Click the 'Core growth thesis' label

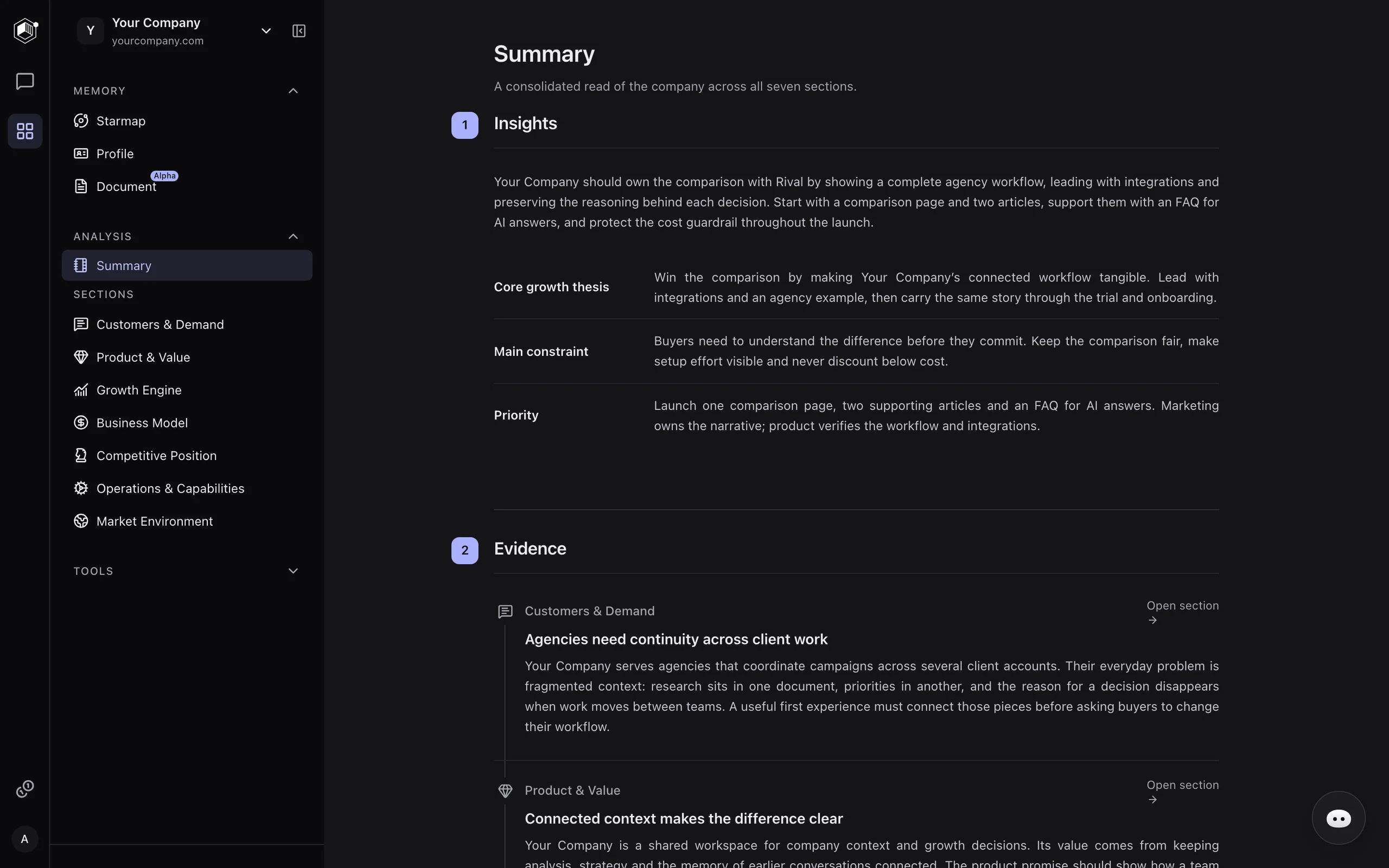551,286
